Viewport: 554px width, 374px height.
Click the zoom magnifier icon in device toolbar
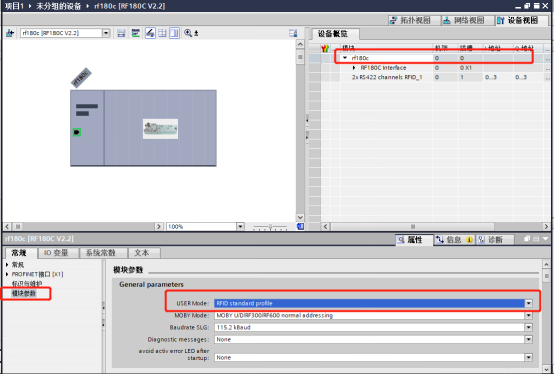point(188,33)
